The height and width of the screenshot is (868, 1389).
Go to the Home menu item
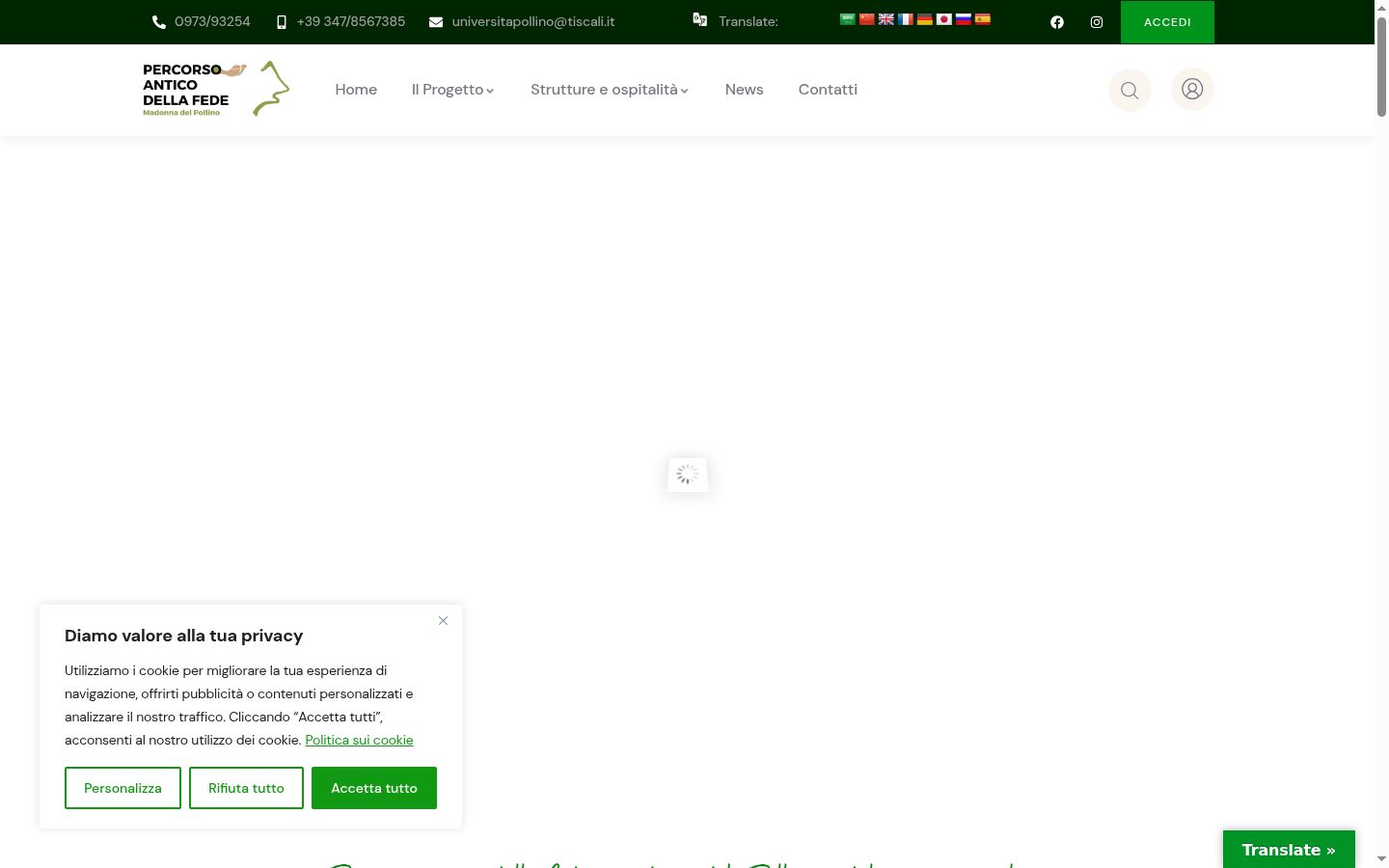356,90
